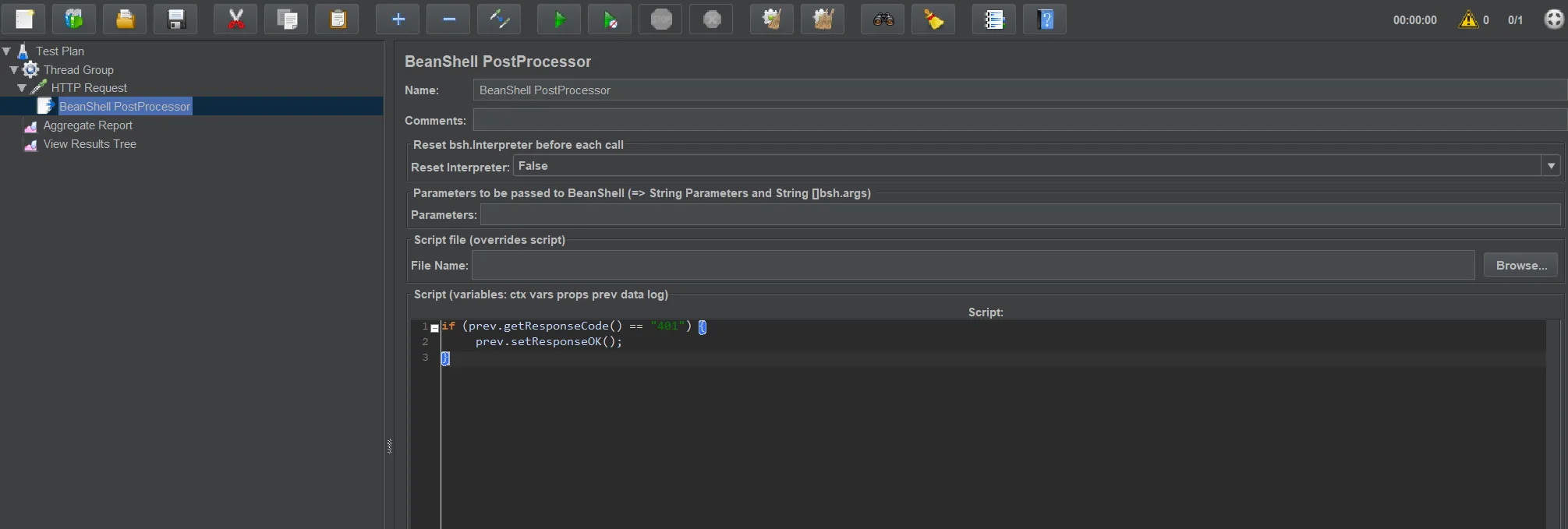Open the Function Helper dialog icon
The height and width of the screenshot is (529, 1568).
(x=994, y=19)
